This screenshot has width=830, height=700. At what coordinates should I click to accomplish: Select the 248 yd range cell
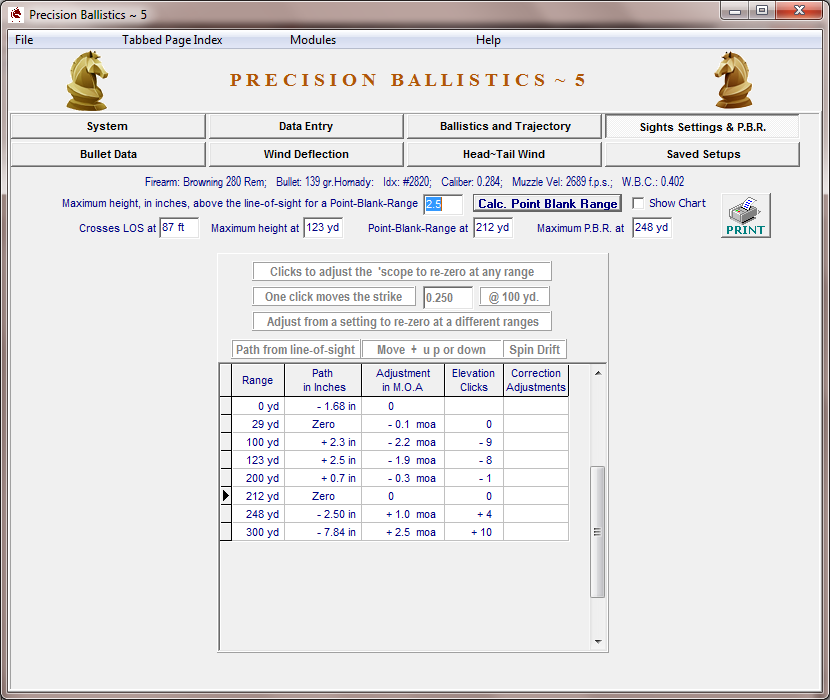click(258, 514)
